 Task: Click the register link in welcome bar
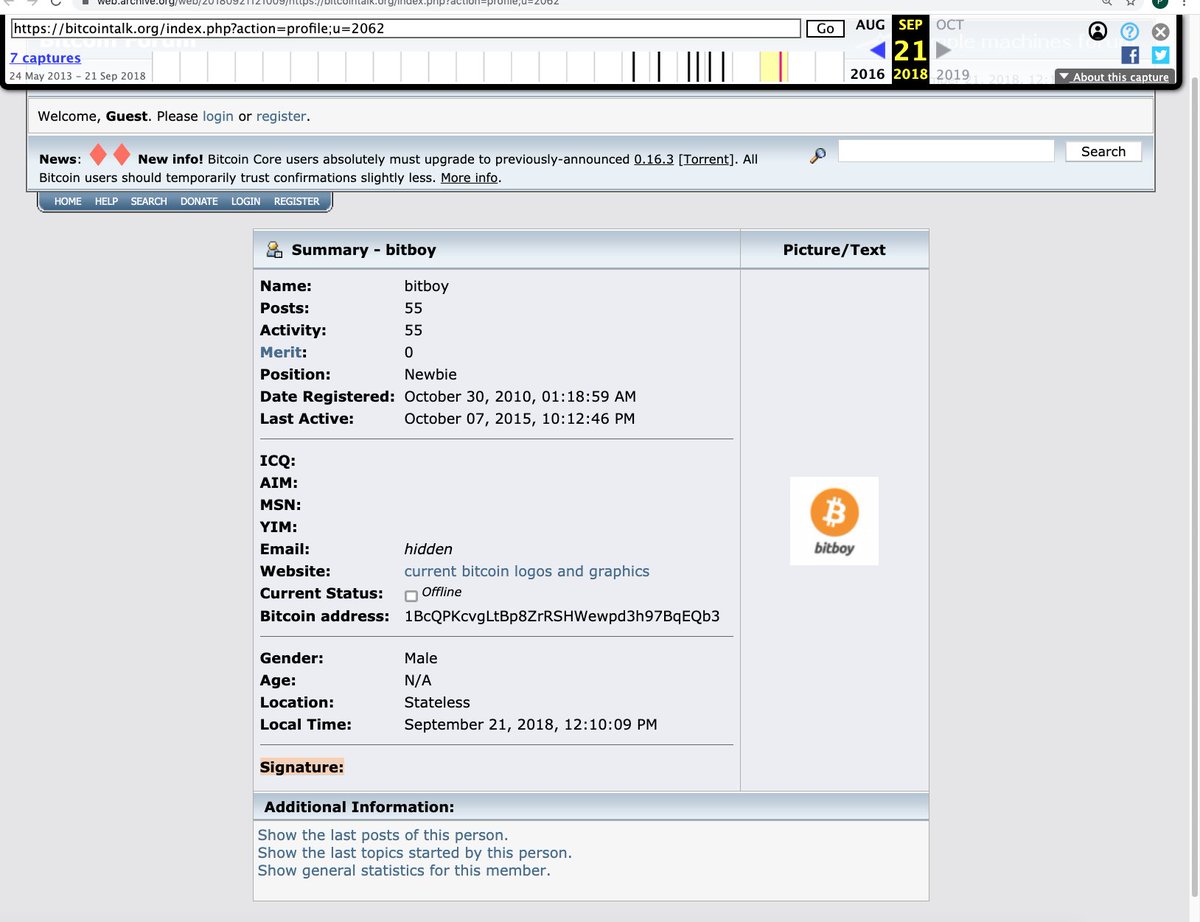[281, 116]
